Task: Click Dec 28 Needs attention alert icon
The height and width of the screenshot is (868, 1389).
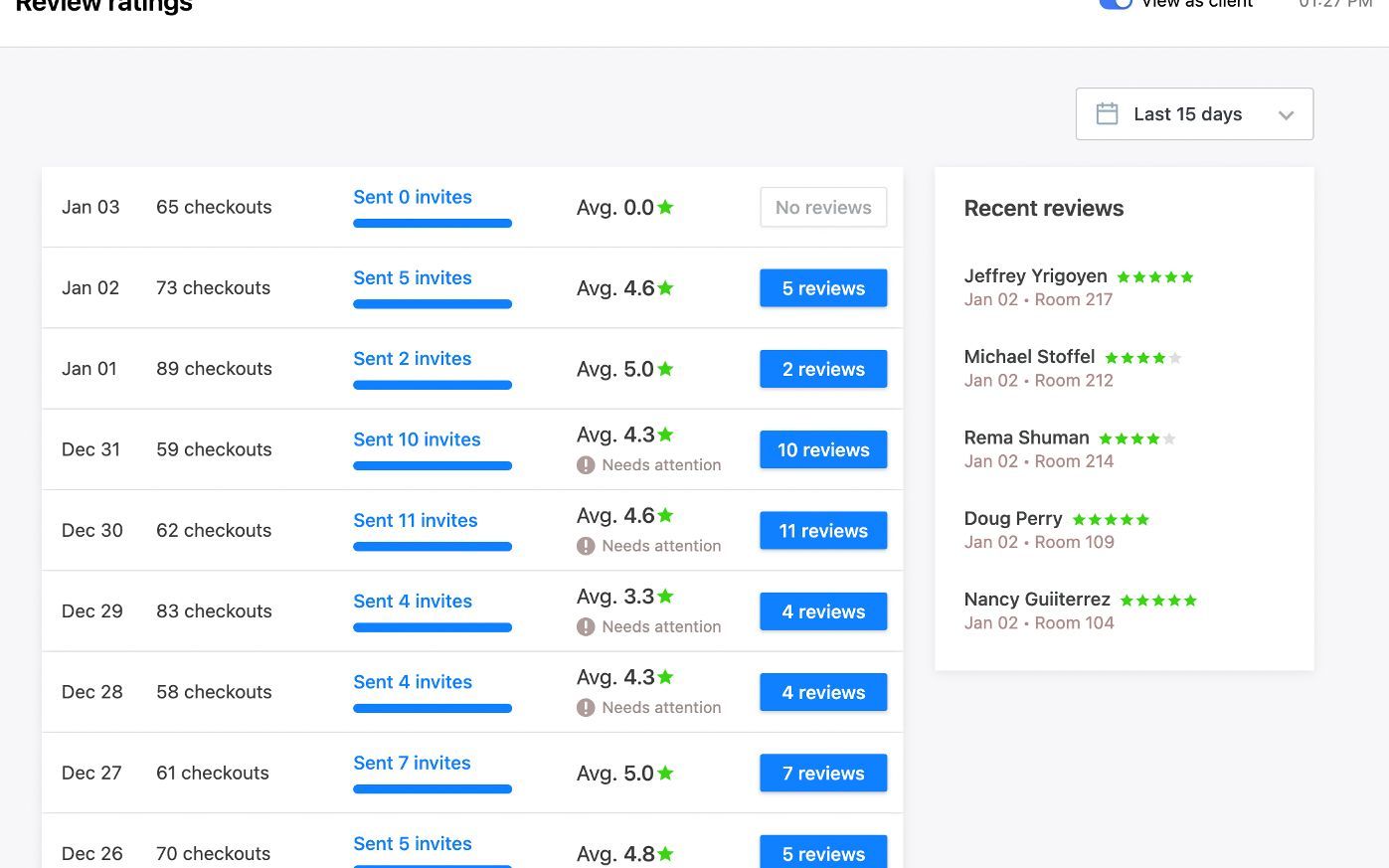Action: tap(586, 708)
